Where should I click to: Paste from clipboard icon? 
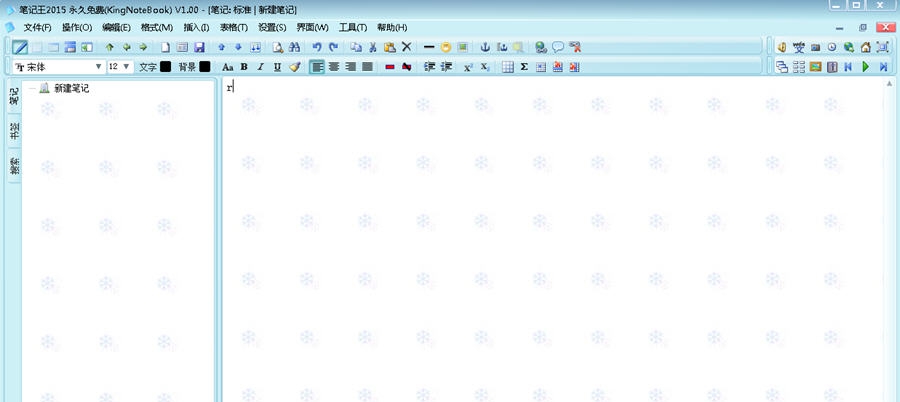pyautogui.click(x=390, y=47)
